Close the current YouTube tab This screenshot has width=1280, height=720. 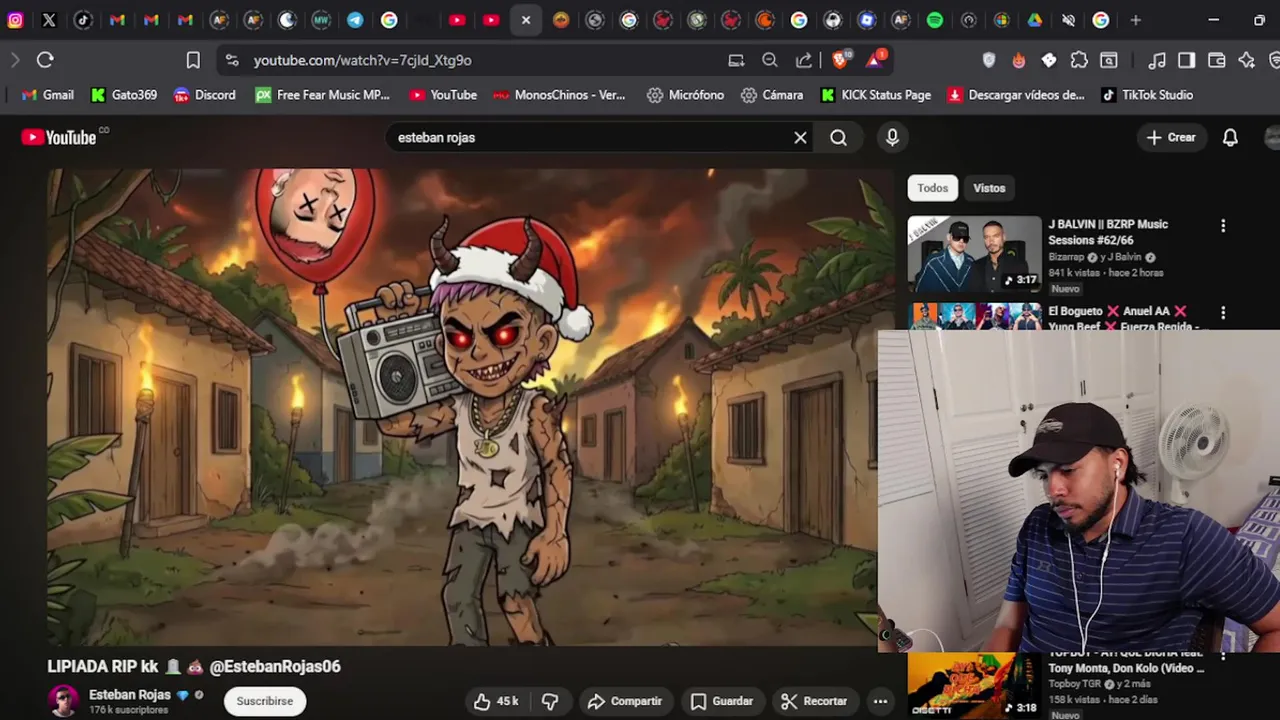(x=526, y=20)
